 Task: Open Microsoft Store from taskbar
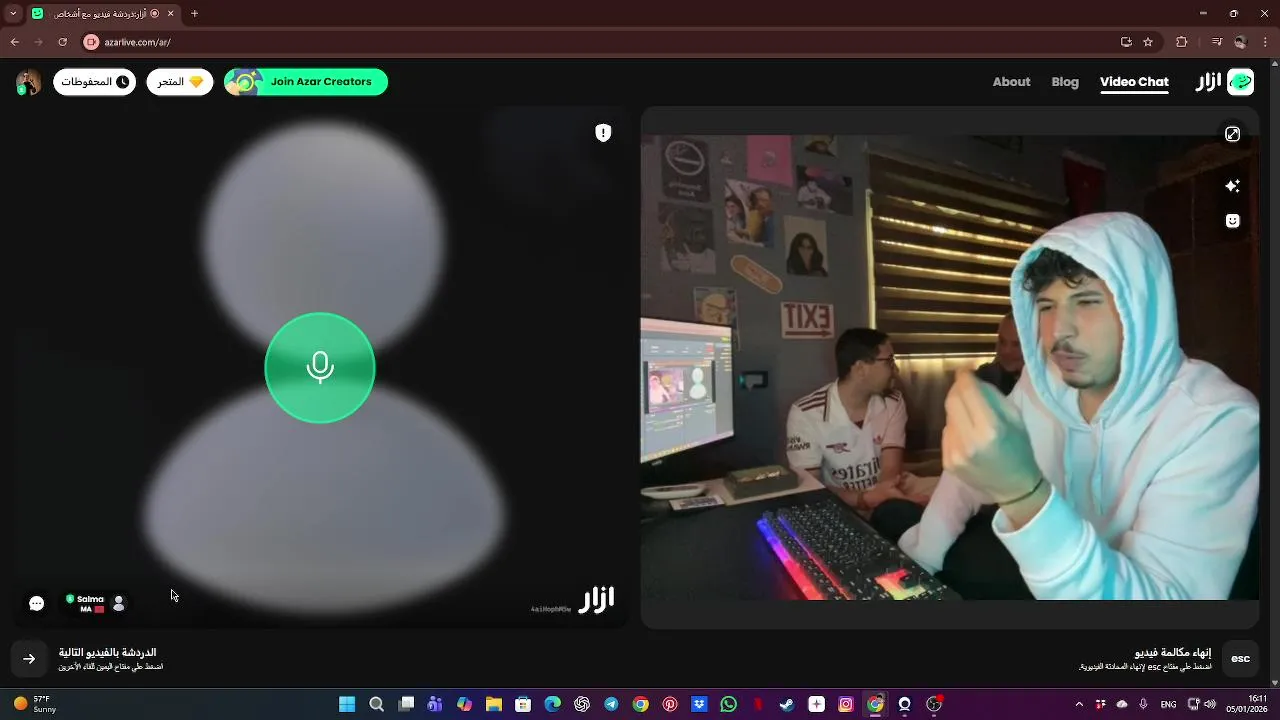pyautogui.click(x=523, y=704)
